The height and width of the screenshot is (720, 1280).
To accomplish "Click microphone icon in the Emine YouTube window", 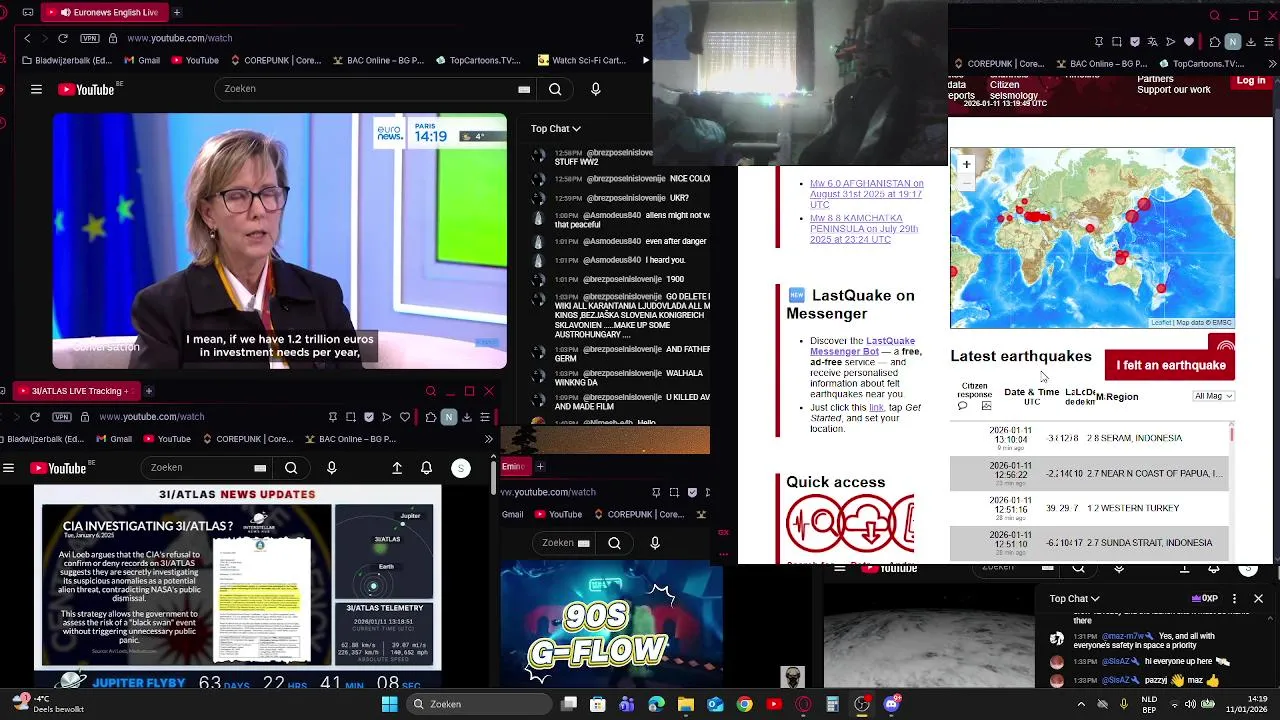I will coord(655,543).
